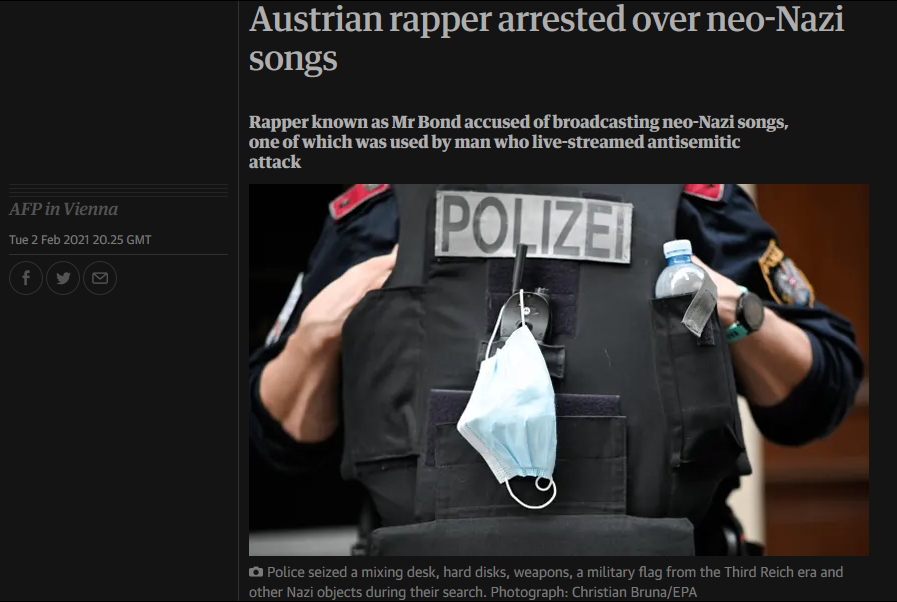
Task: Click the camera icon in the caption
Action: tap(256, 572)
